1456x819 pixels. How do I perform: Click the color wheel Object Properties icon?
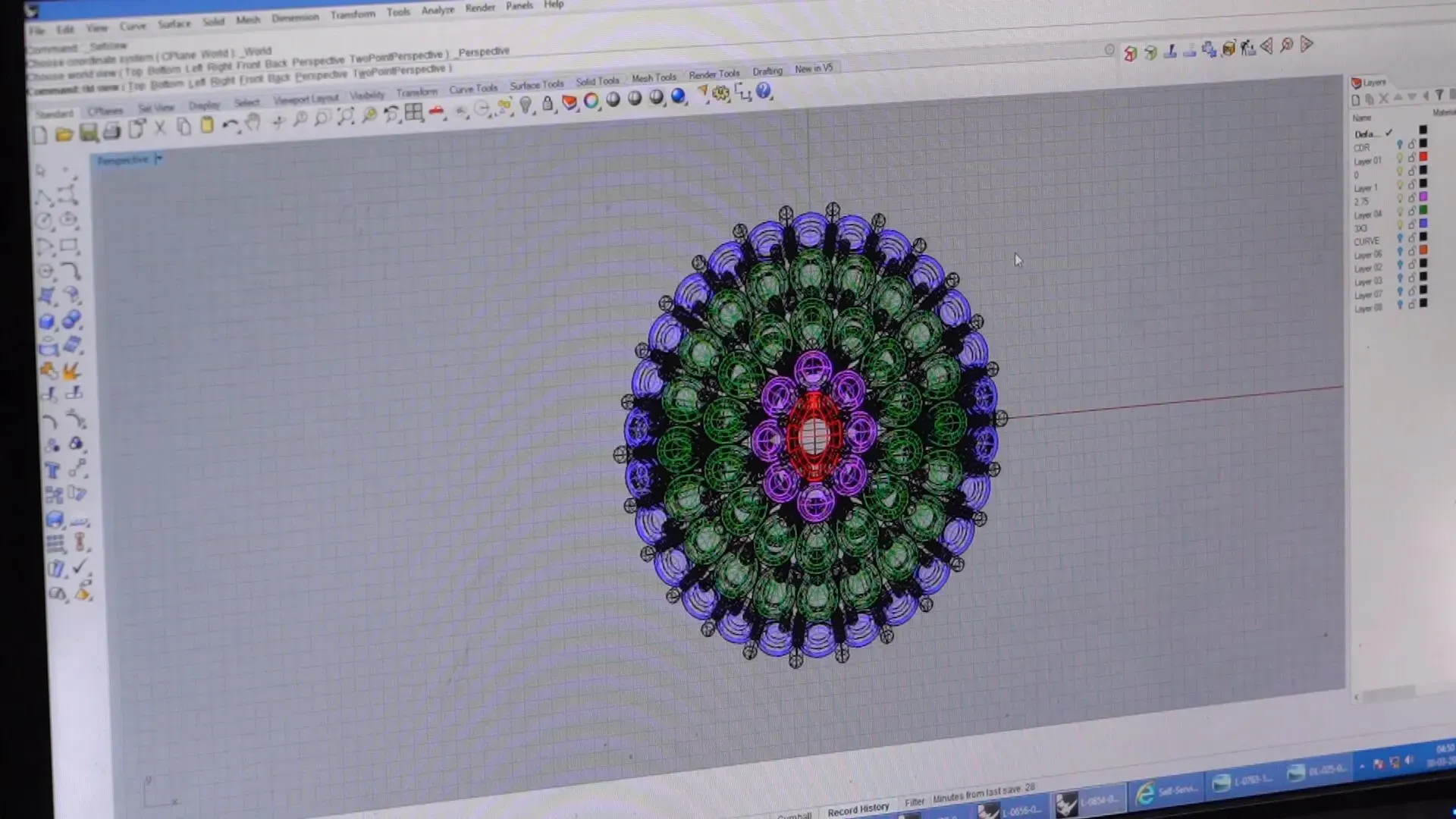click(x=591, y=101)
